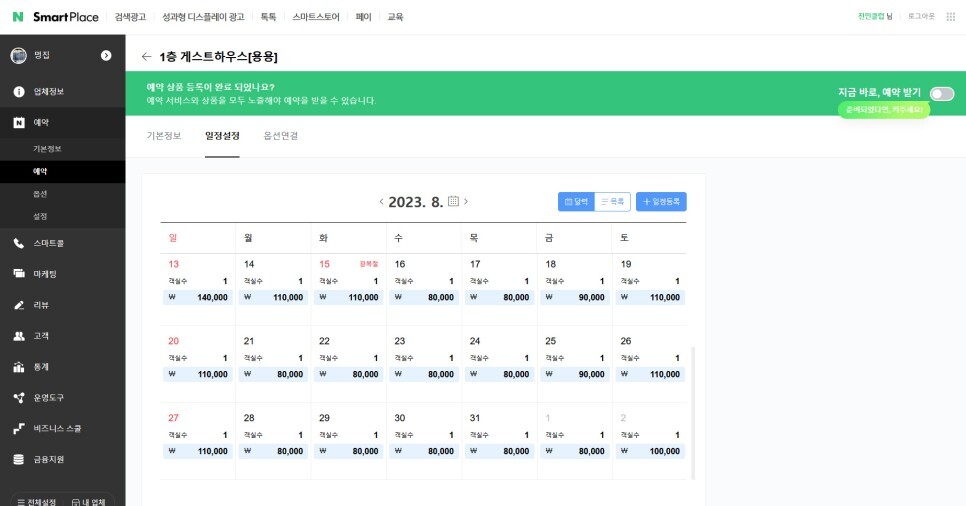Screen dimensions: 966x506
Task: Select 옵션 sidebar submenu
Action: 40,194
